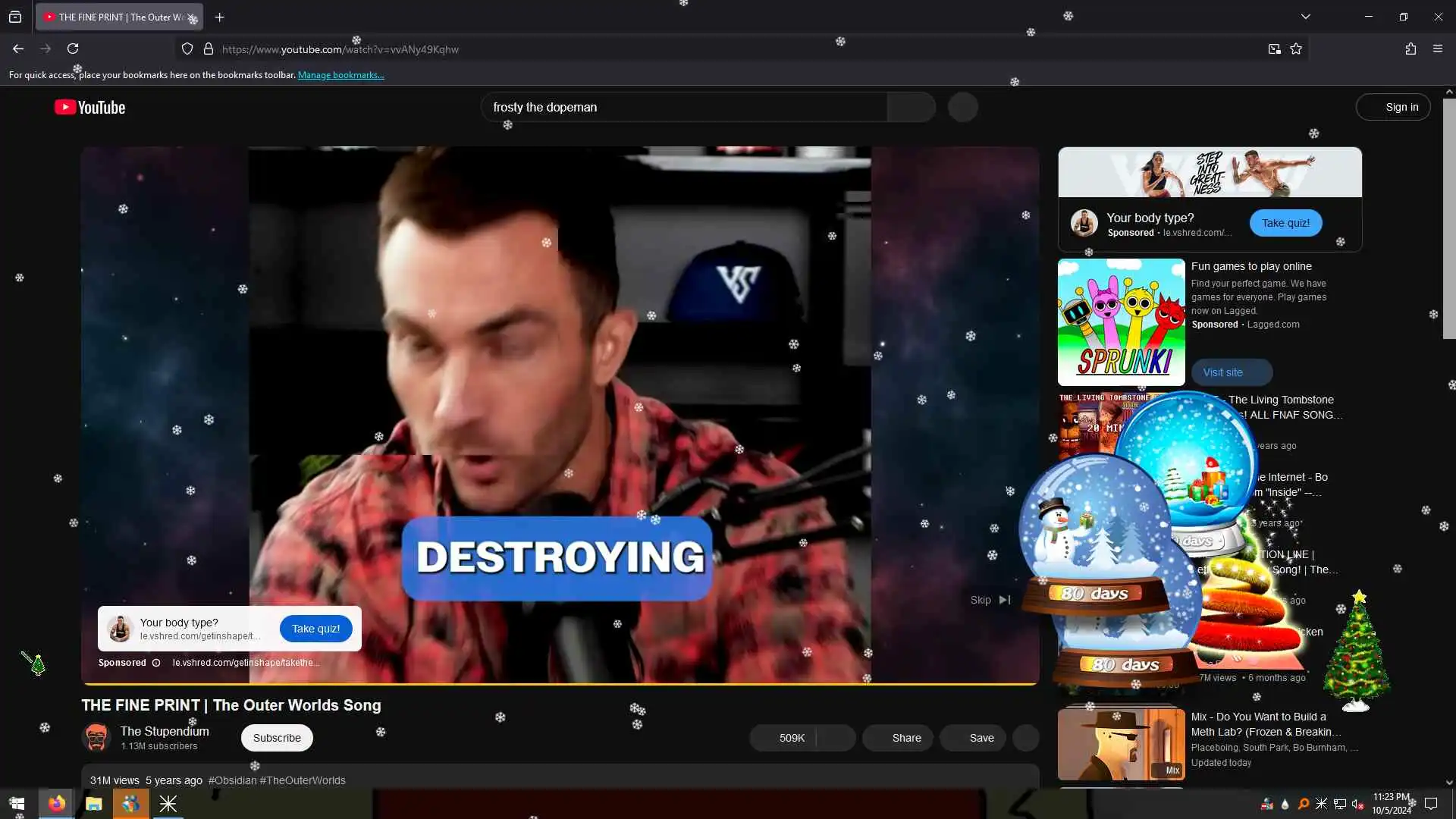Open a new browser tab
1456x819 pixels.
coord(220,17)
